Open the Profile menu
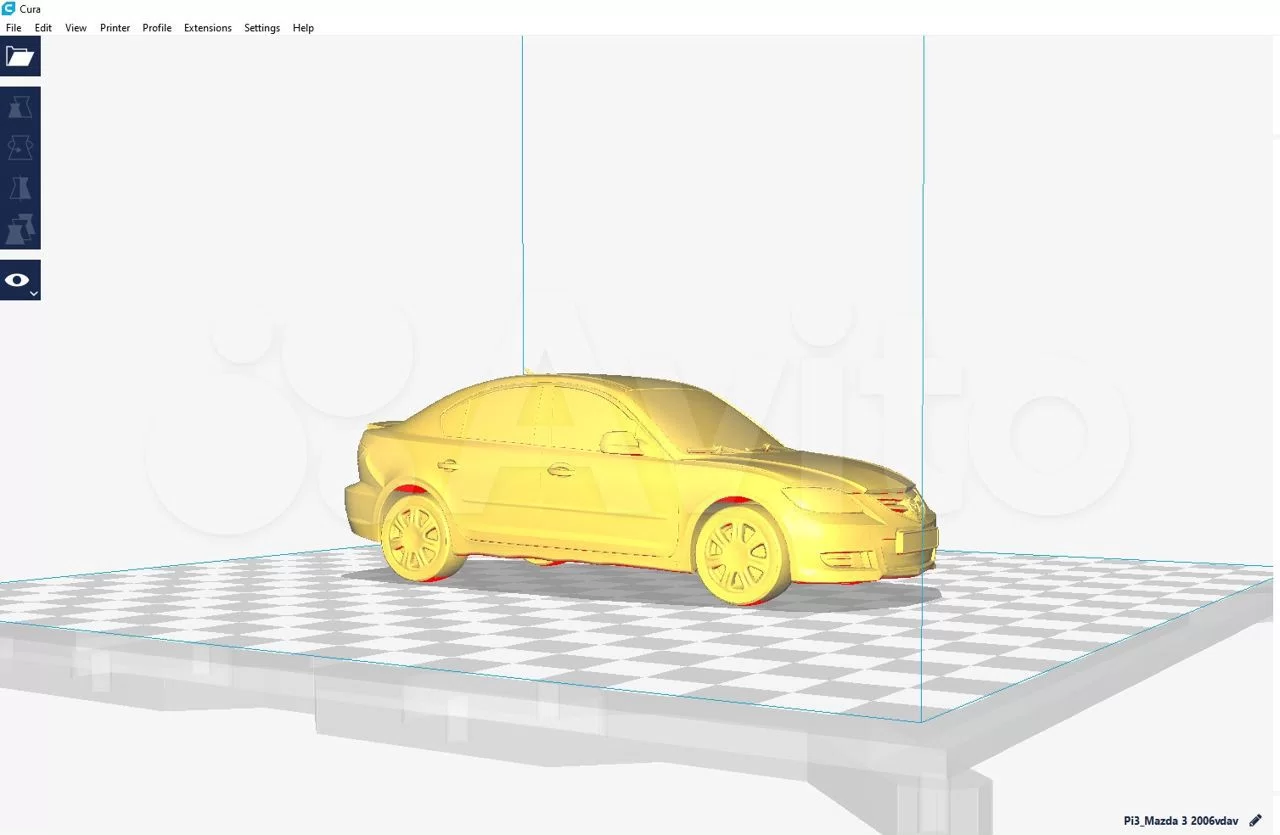Screen dimensions: 1280x835 [156, 27]
